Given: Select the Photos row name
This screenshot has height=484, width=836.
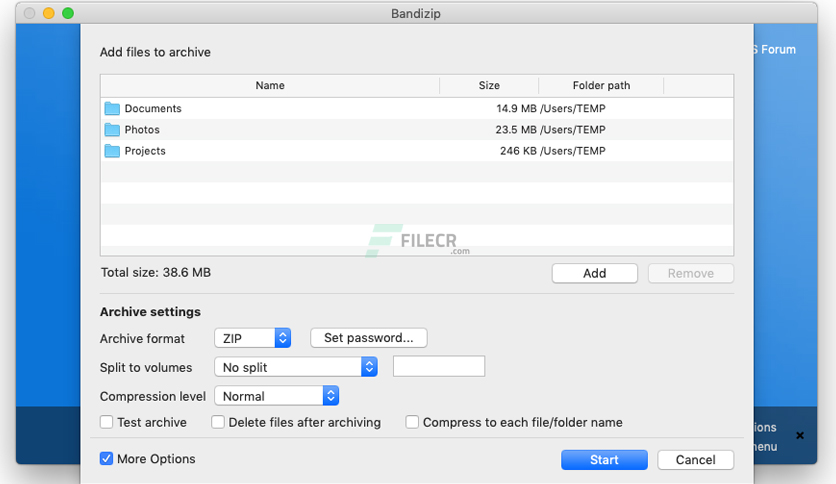Looking at the screenshot, I should tap(142, 130).
